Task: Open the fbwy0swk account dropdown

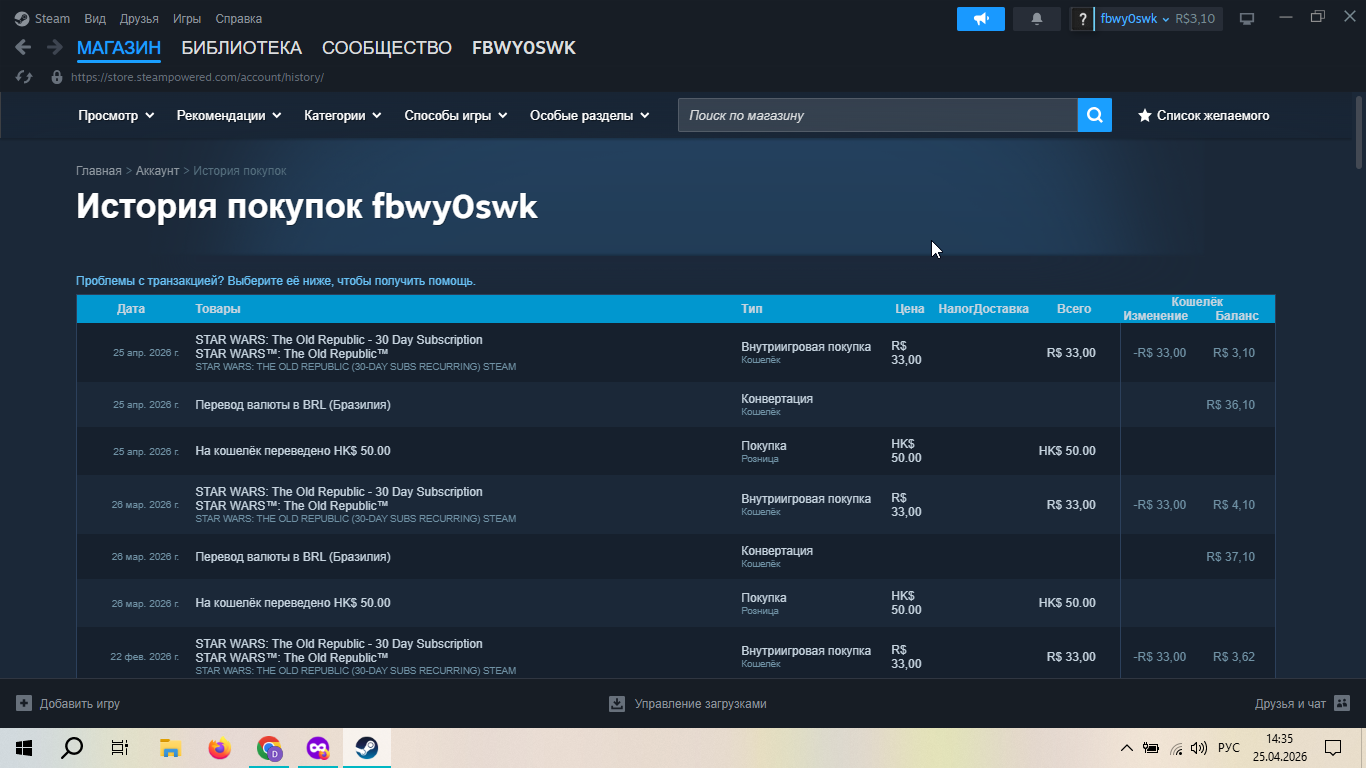Action: pyautogui.click(x=1134, y=19)
